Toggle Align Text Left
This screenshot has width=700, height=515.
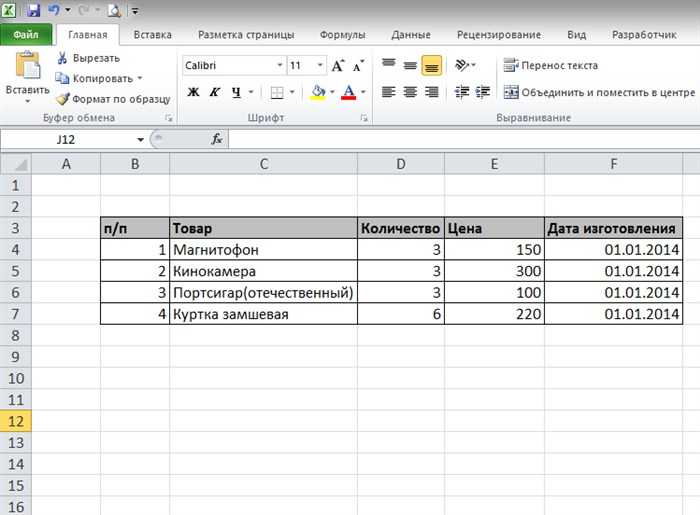pos(388,92)
